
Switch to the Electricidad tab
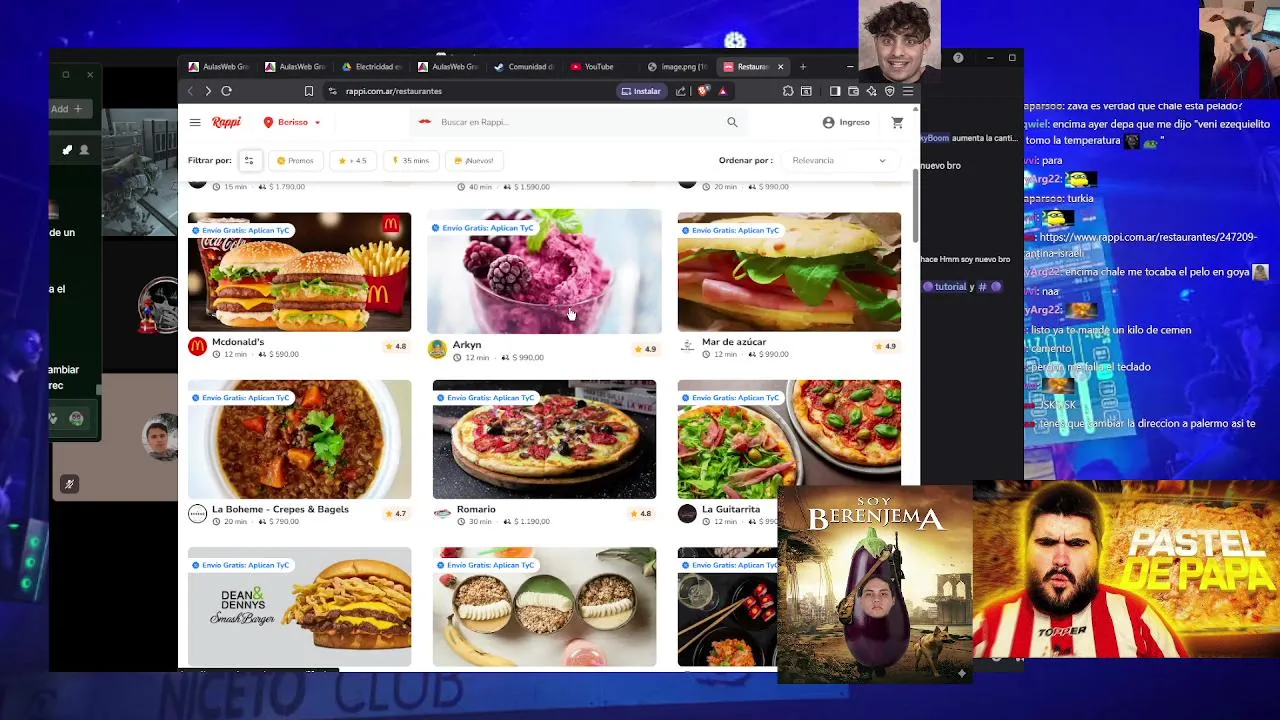tap(371, 67)
